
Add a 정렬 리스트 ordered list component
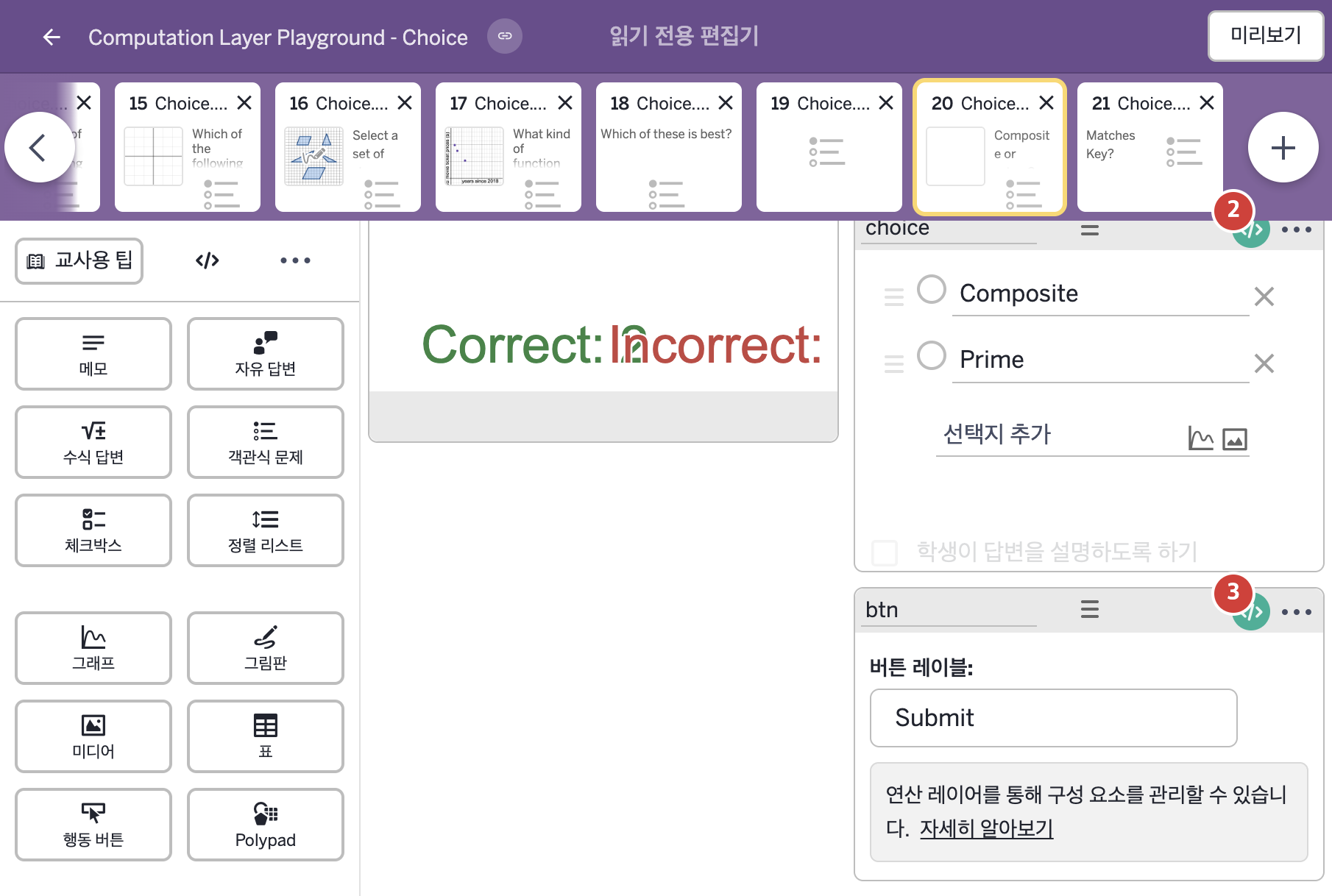click(266, 530)
